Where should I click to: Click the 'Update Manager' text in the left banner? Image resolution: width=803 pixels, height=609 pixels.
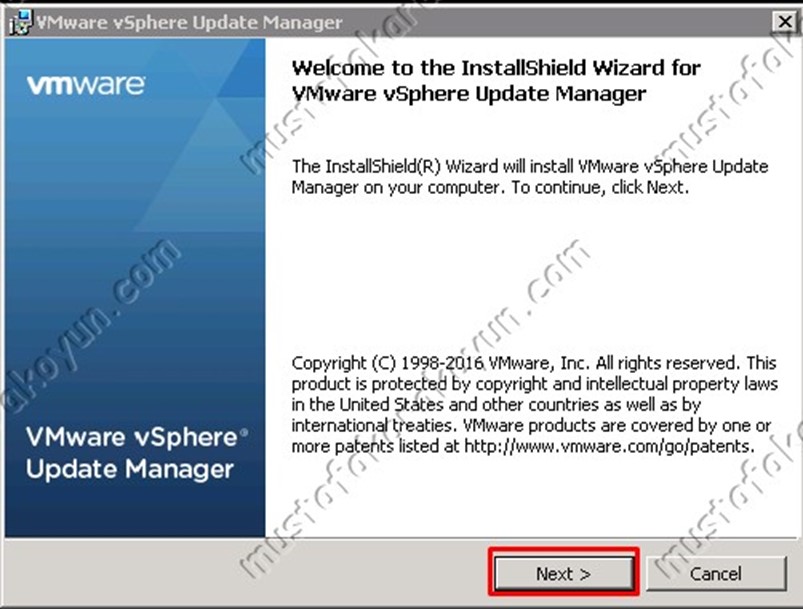tap(130, 469)
